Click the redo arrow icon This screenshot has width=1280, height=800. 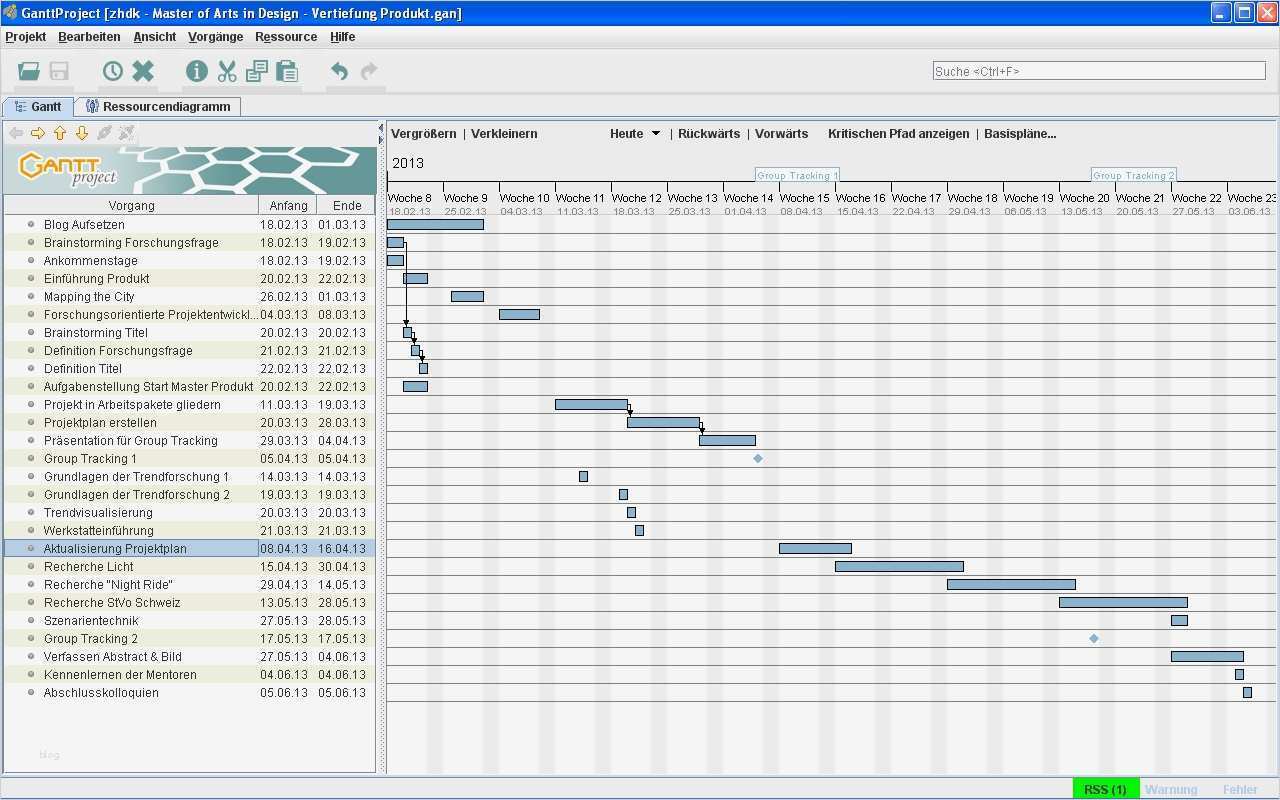[370, 71]
